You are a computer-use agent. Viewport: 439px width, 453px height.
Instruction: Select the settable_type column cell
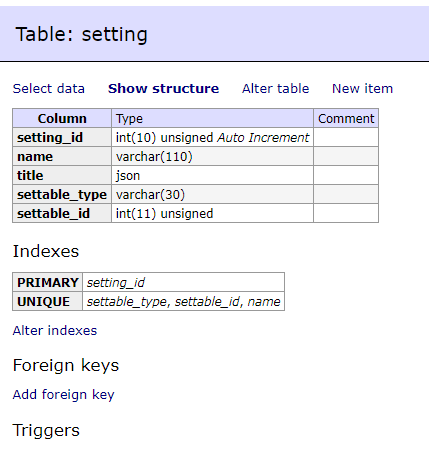point(62,194)
